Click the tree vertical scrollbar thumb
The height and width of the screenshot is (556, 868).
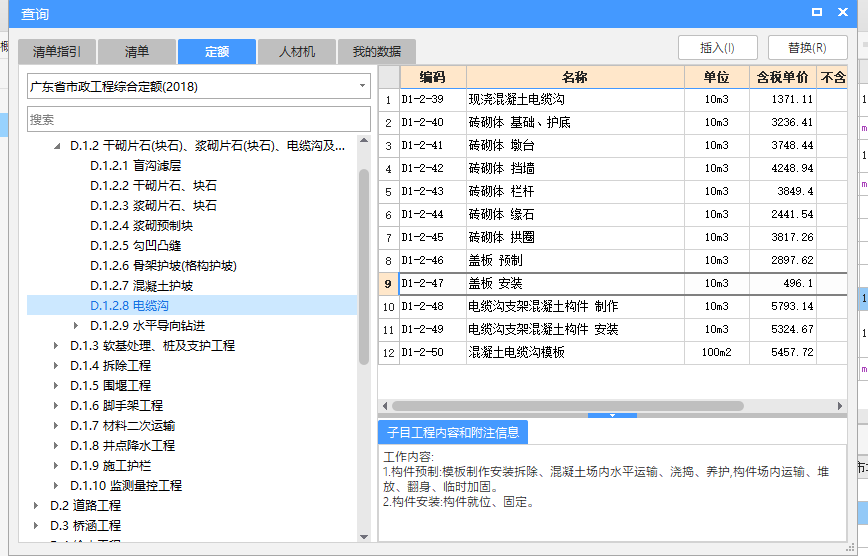click(x=364, y=266)
